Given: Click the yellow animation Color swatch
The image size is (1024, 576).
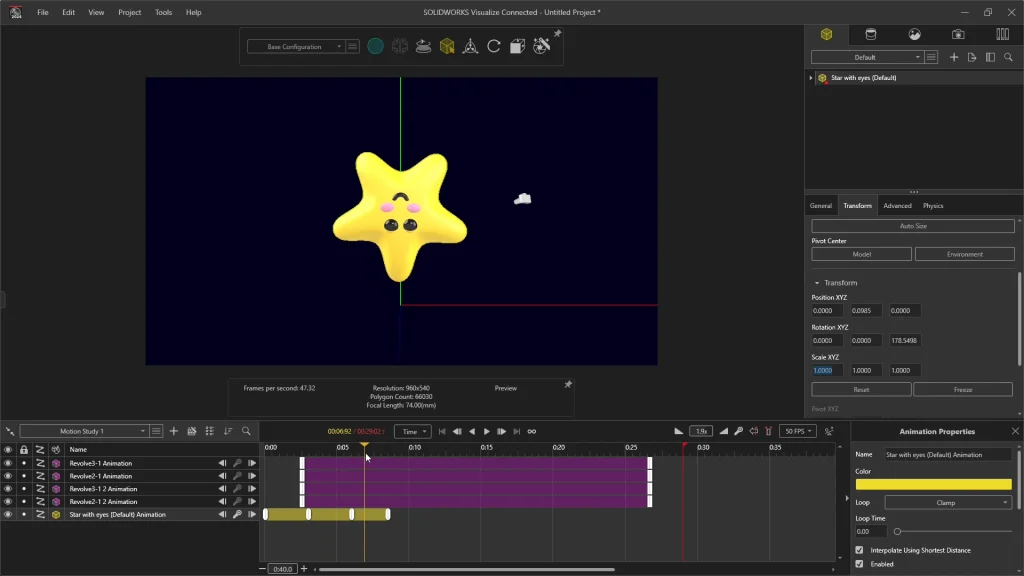Looking at the screenshot, I should (x=933, y=484).
